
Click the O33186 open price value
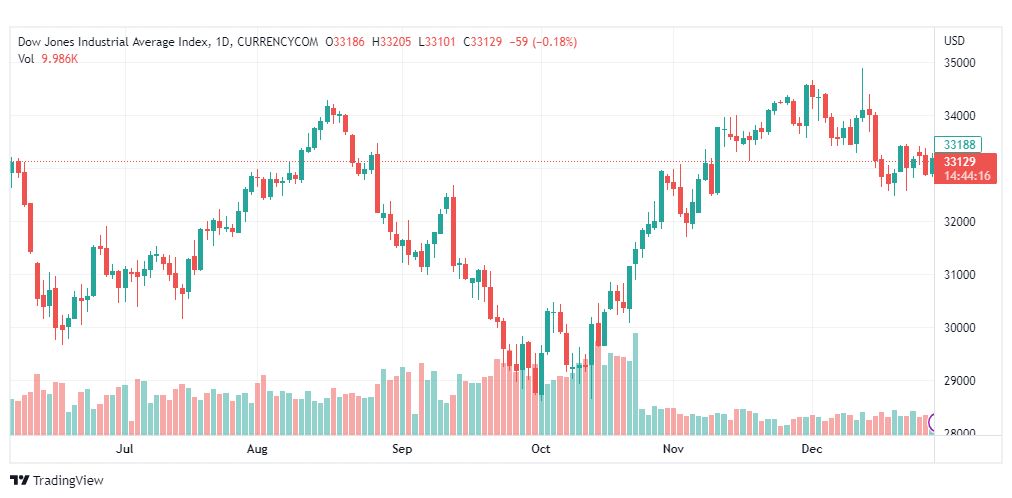tap(347, 42)
